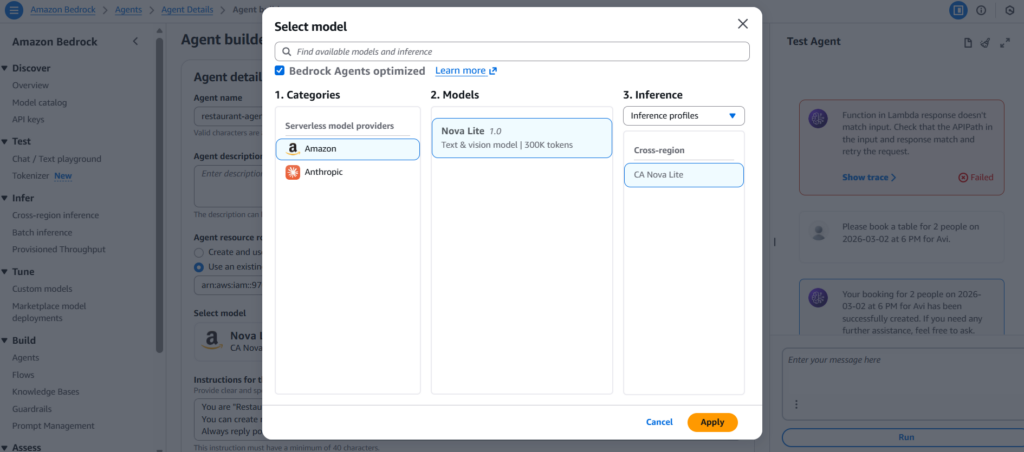Open the hamburger navigation menu icon
This screenshot has height=452, width=1024.
(14, 10)
